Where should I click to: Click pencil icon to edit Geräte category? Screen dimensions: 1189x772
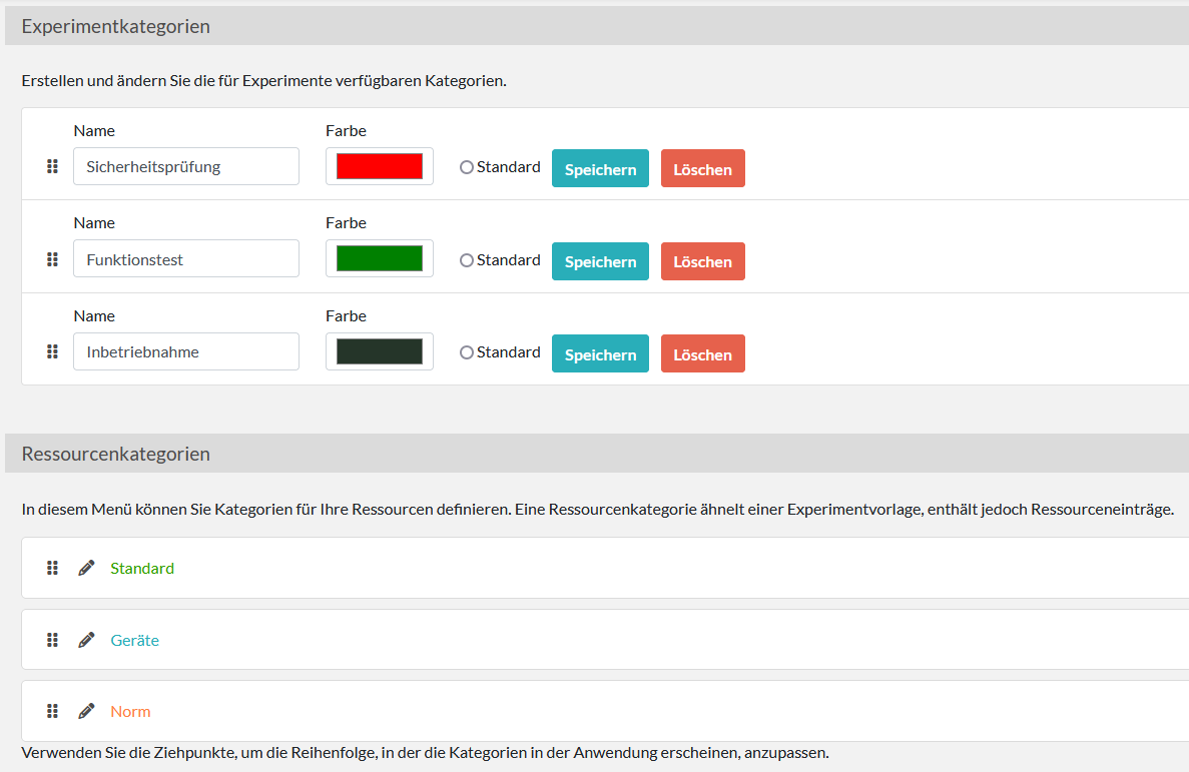pyautogui.click(x=87, y=640)
